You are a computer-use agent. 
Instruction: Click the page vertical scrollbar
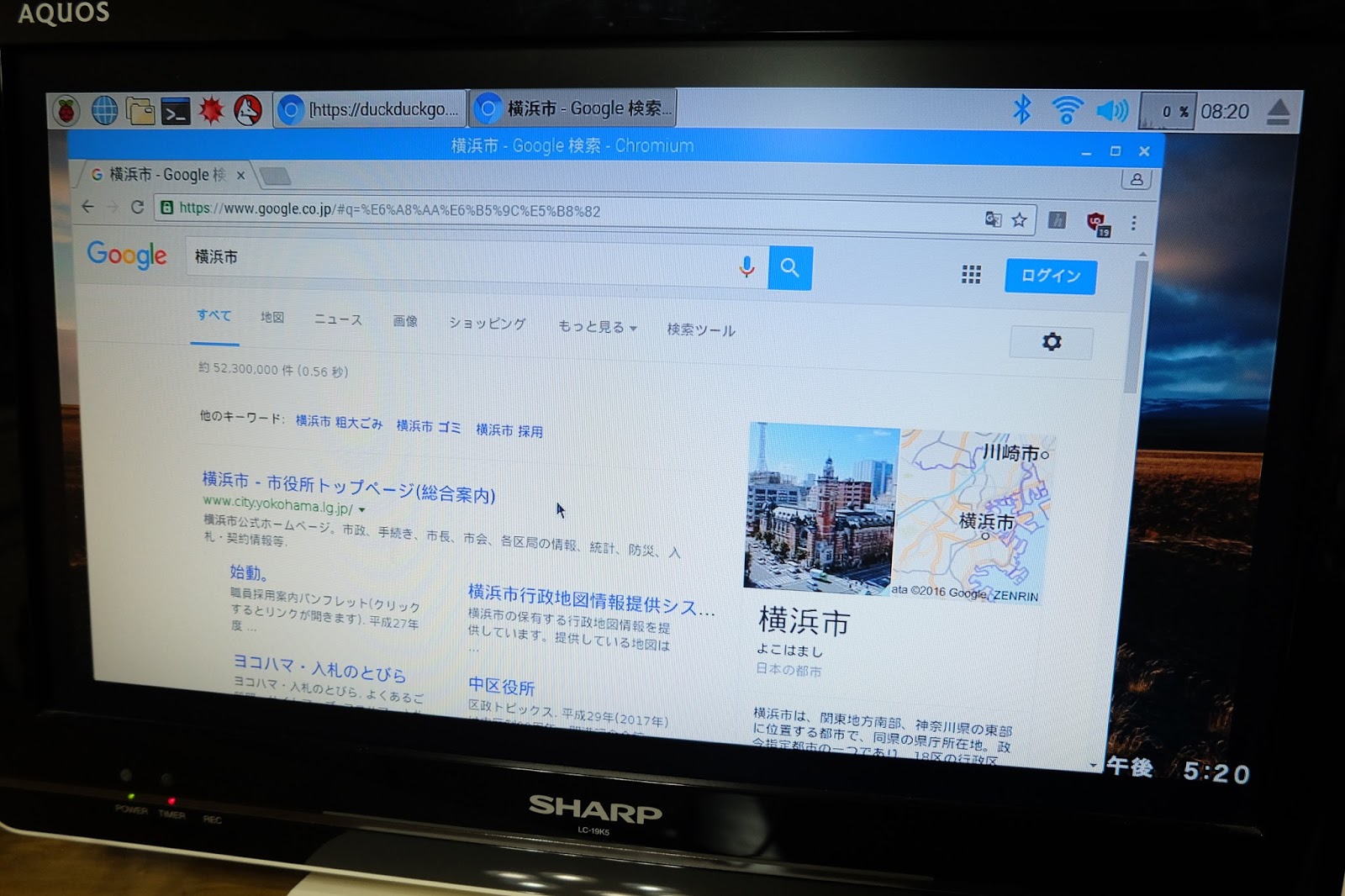[1137, 325]
